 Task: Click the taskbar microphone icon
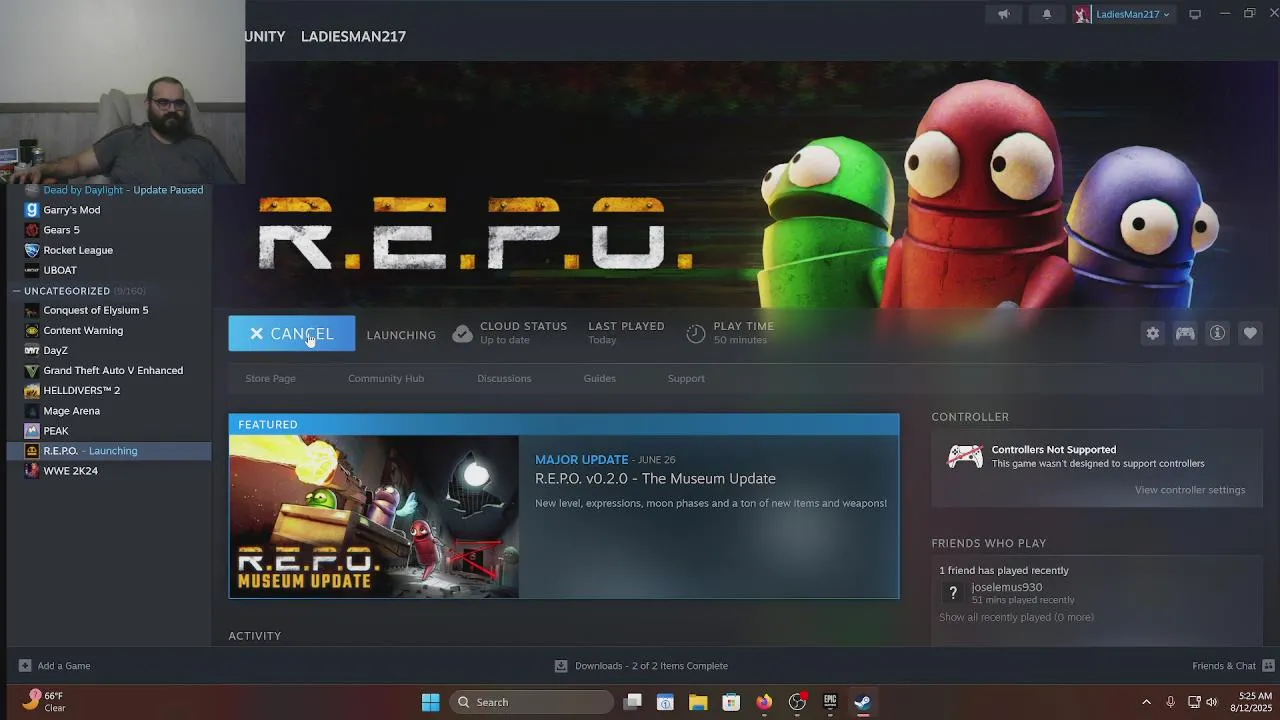point(1170,702)
